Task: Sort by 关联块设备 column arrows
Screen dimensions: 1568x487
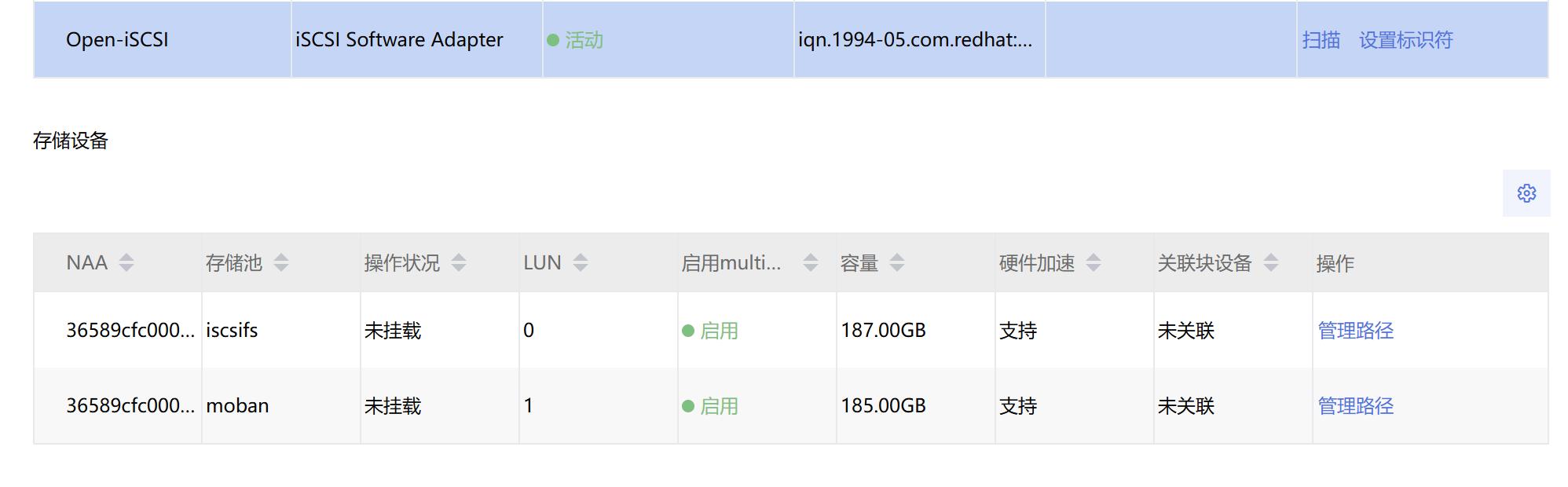Action: pyautogui.click(x=1271, y=262)
